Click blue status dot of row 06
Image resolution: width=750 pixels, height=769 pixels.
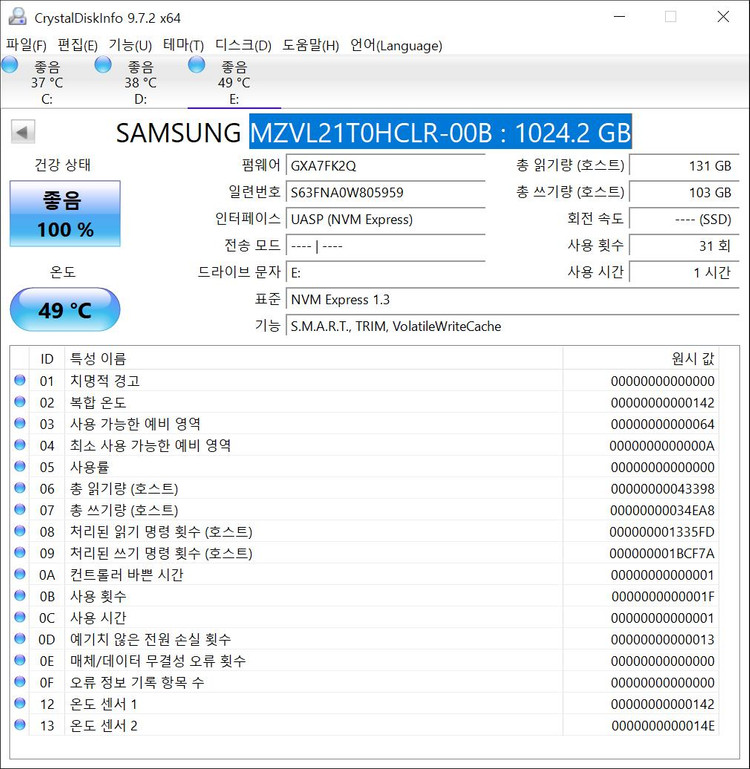[20, 488]
